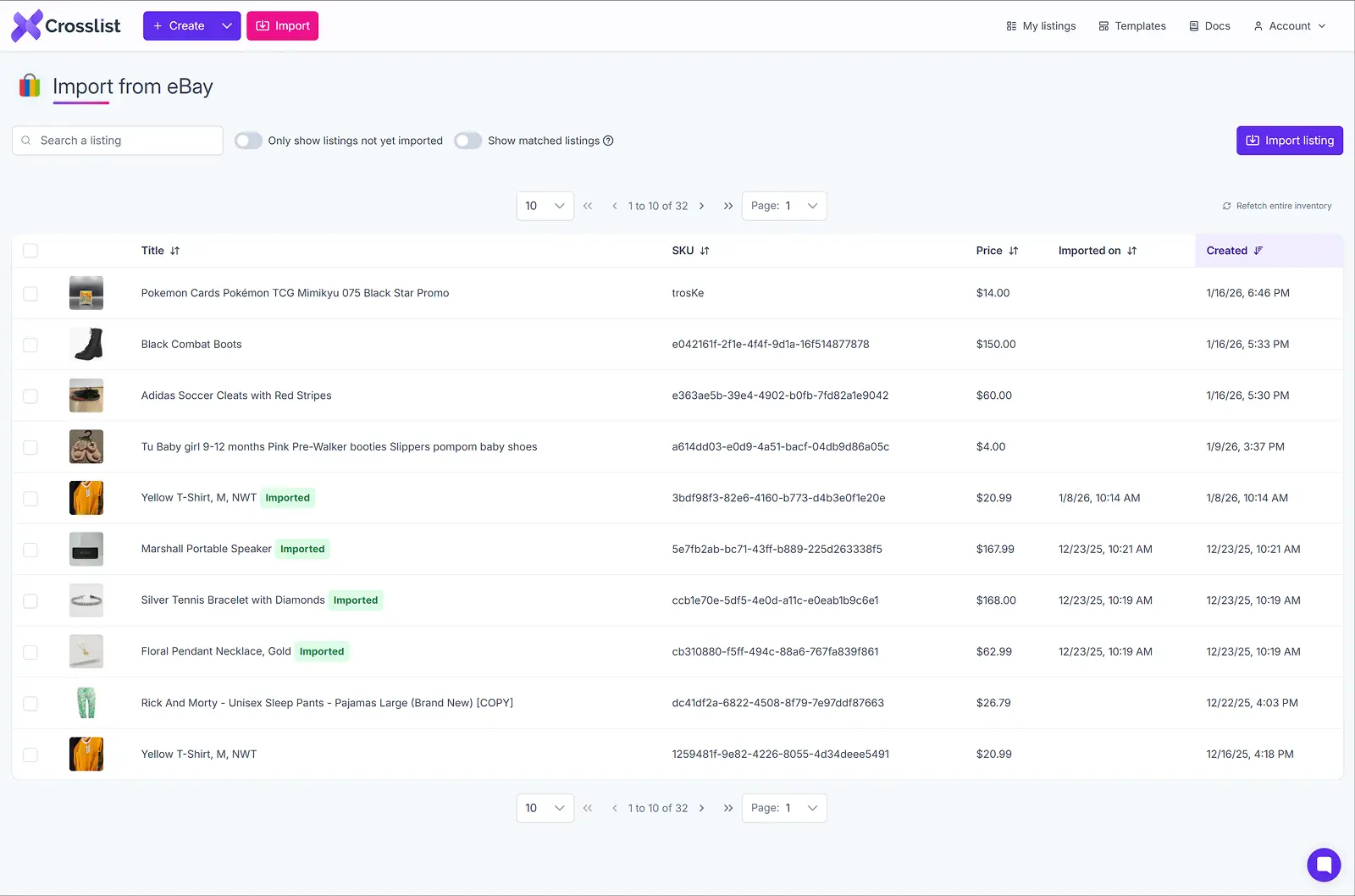Open Adidas Soccer Cleats with Red Stripes

coord(236,395)
